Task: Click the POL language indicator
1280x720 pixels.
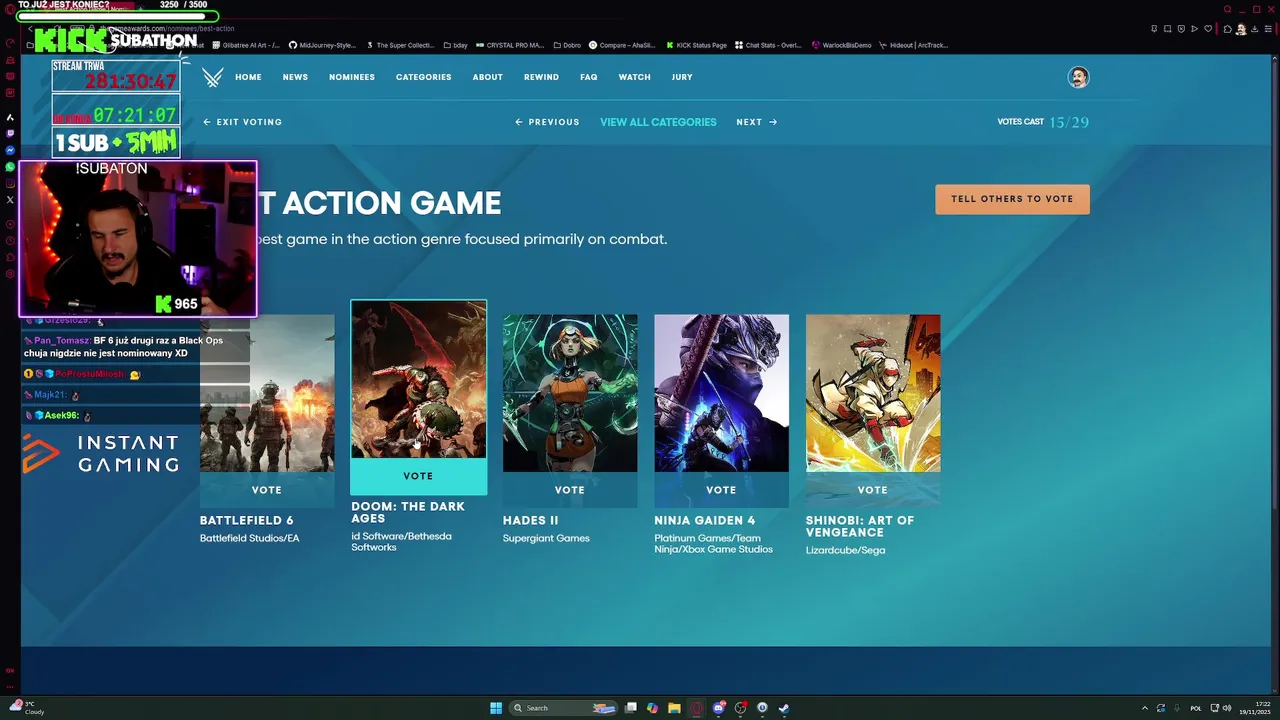Action: [1195, 708]
